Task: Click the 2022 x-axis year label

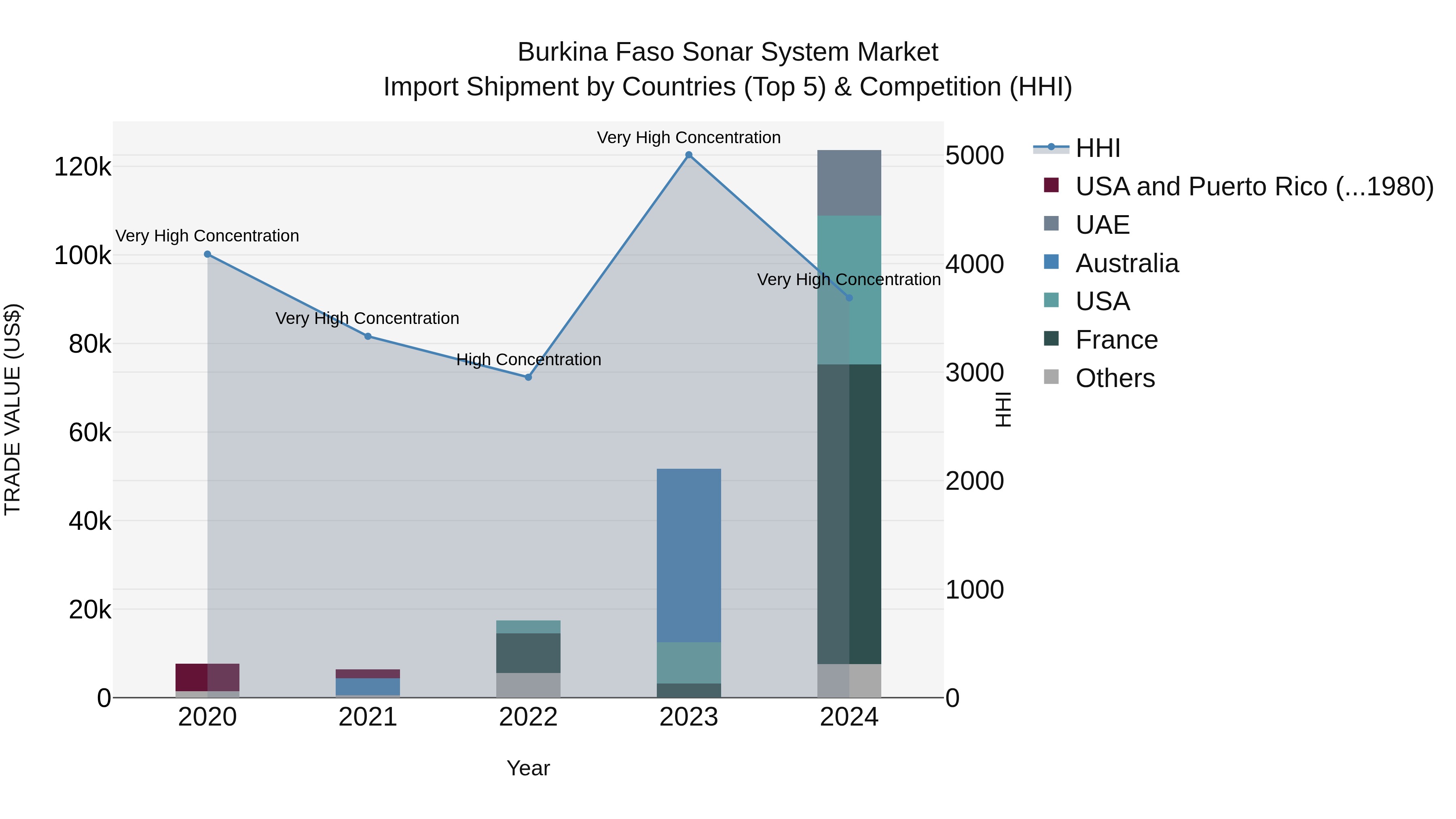Action: coord(529,717)
